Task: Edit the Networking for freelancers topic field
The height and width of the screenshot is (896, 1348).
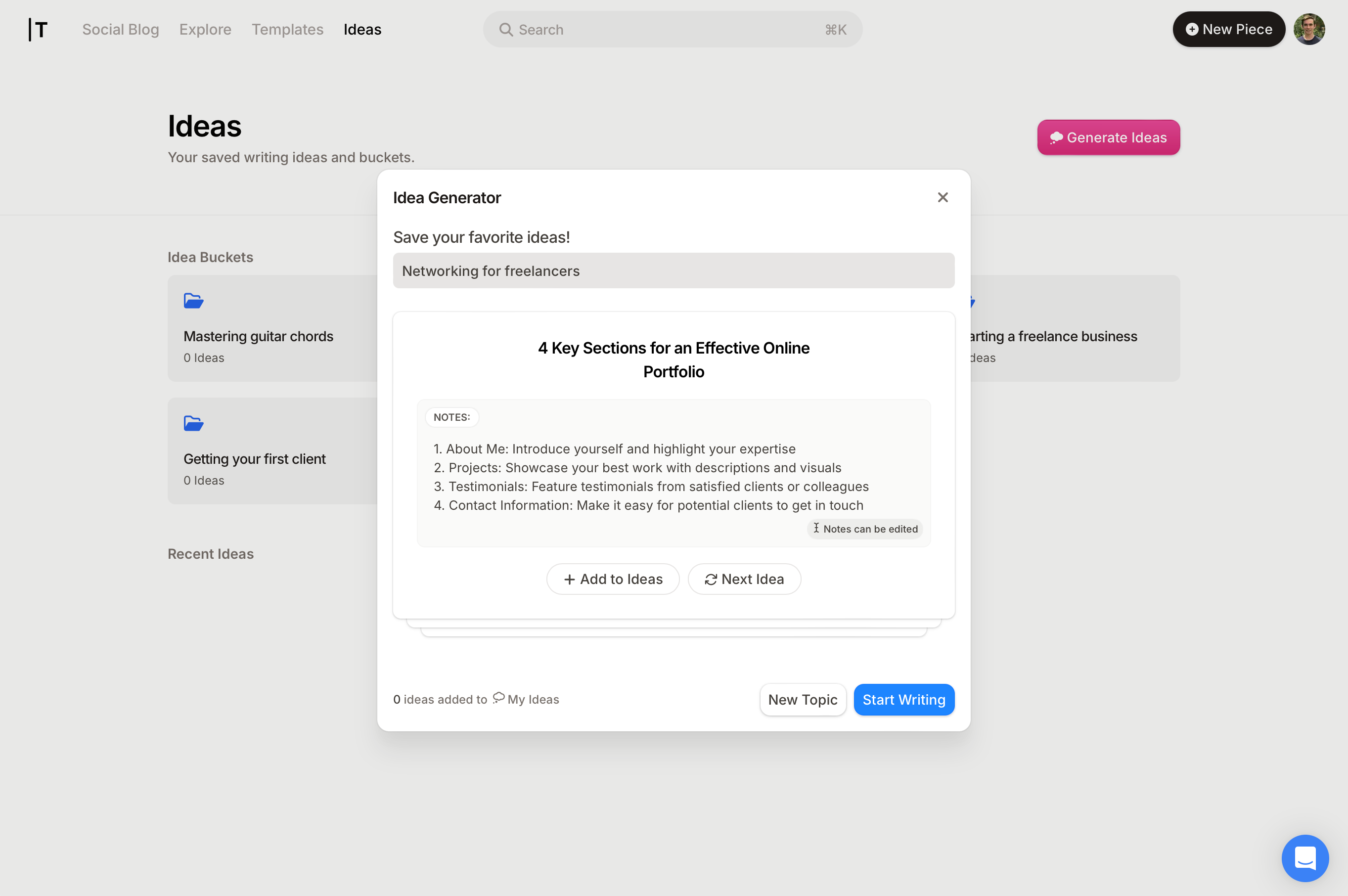Action: (673, 271)
